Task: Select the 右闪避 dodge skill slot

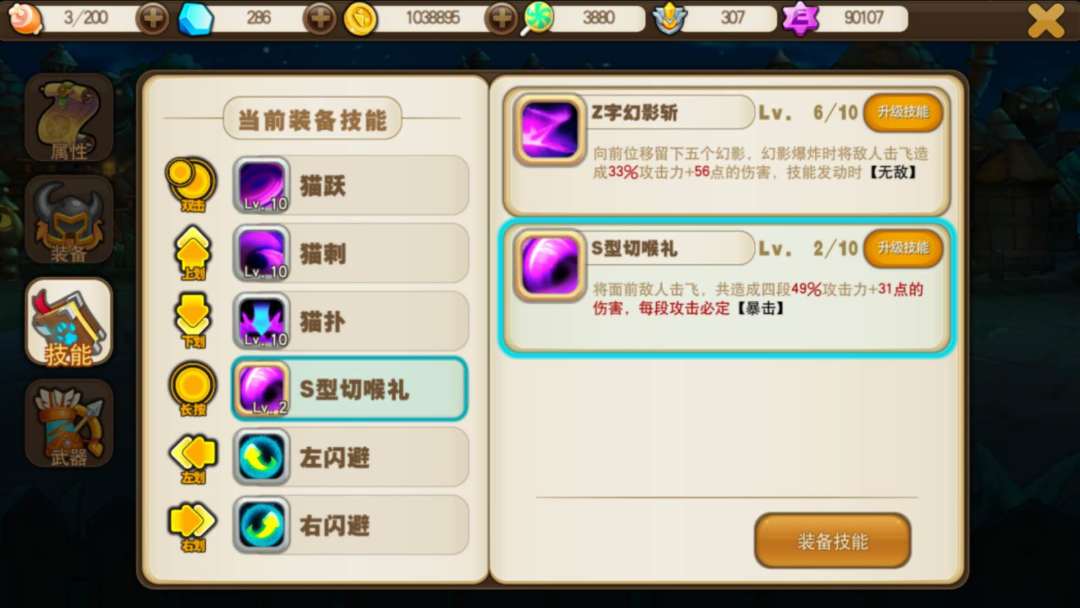Action: click(x=351, y=525)
